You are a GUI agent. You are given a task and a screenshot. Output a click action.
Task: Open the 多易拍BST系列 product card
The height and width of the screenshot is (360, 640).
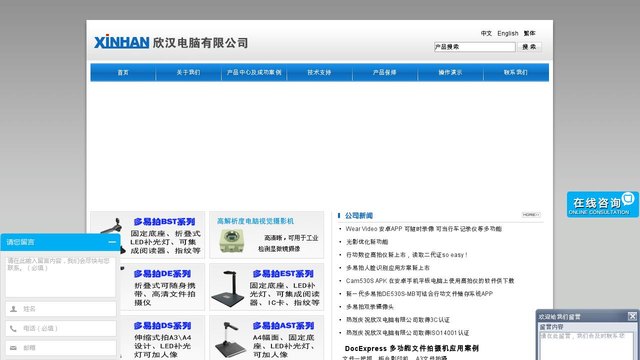147,235
